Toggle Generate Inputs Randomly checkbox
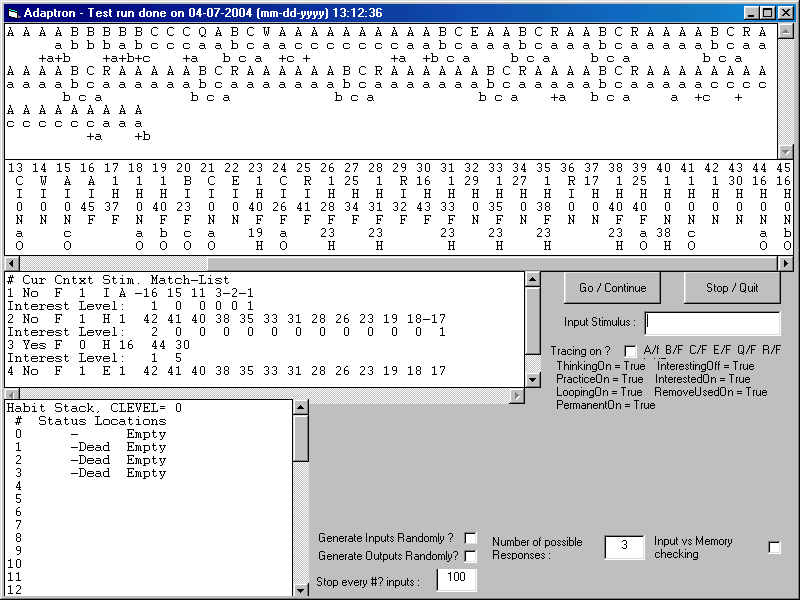 point(470,538)
